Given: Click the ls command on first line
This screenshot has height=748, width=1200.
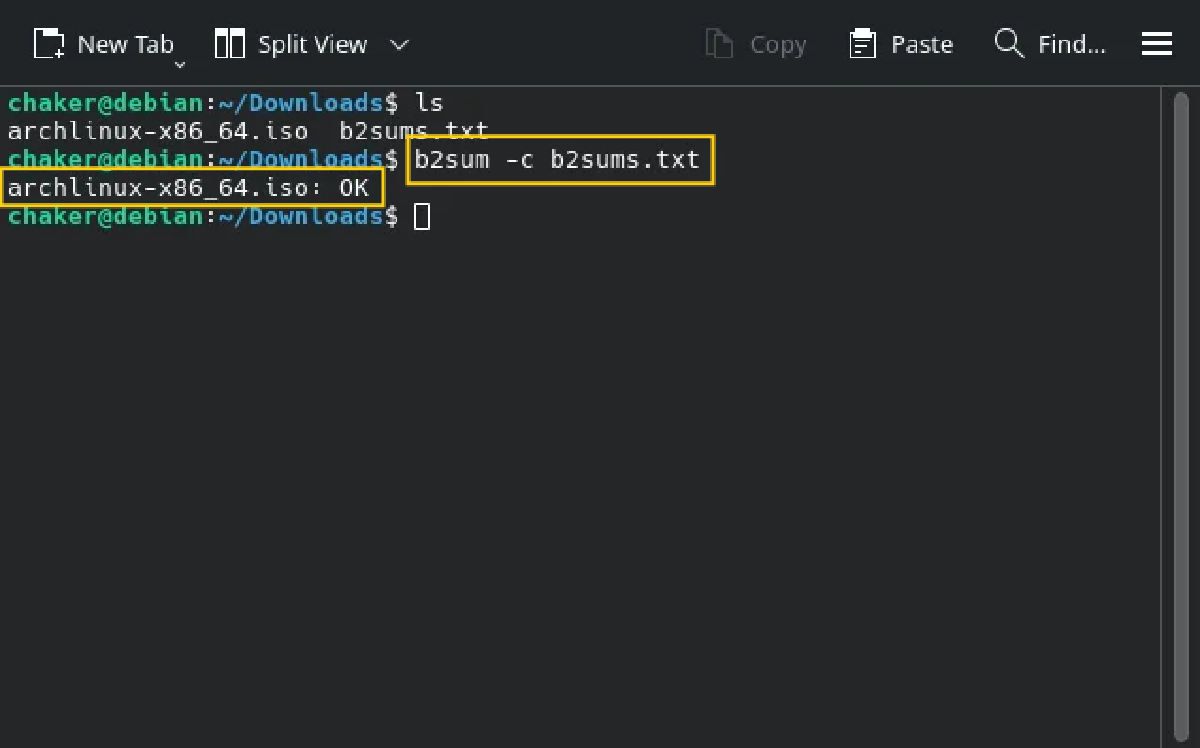Looking at the screenshot, I should tap(429, 103).
